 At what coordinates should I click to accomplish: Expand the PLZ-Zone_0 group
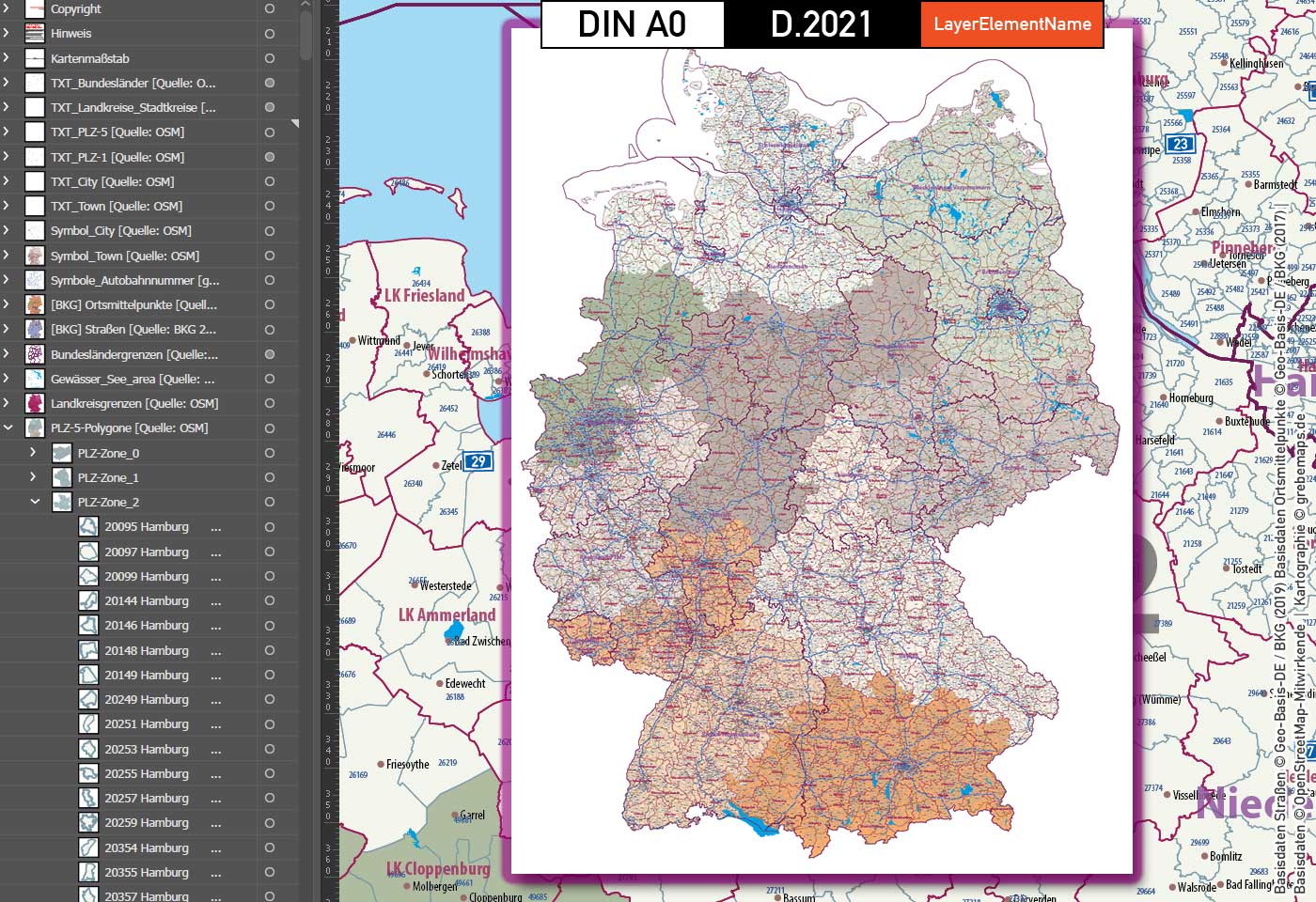point(31,452)
